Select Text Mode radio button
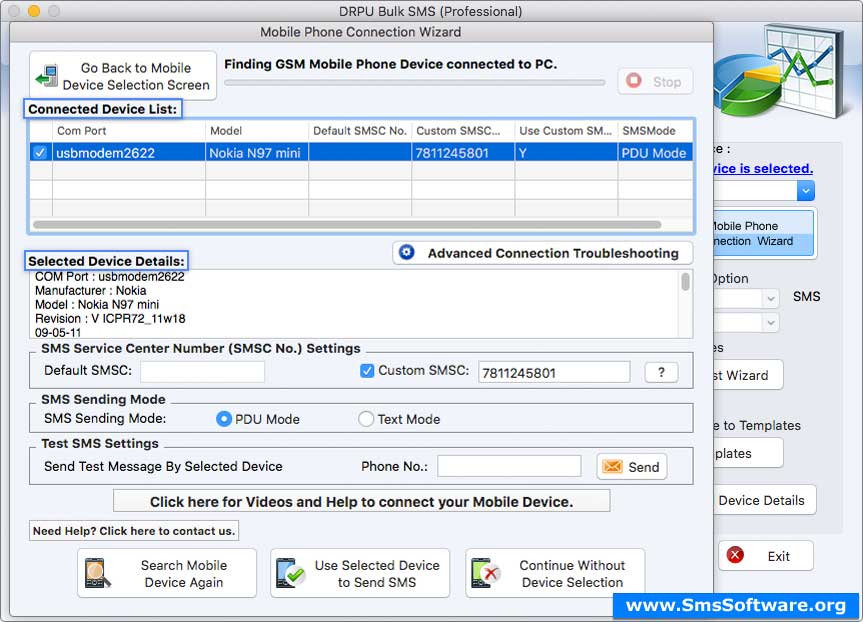This screenshot has width=863, height=622. pos(366,419)
